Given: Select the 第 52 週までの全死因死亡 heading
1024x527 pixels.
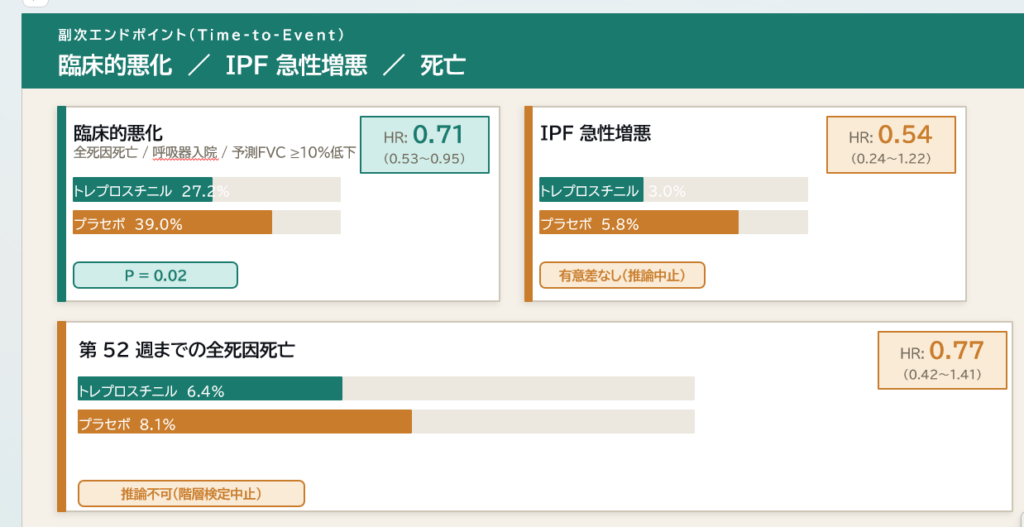Looking at the screenshot, I should coord(186,350).
